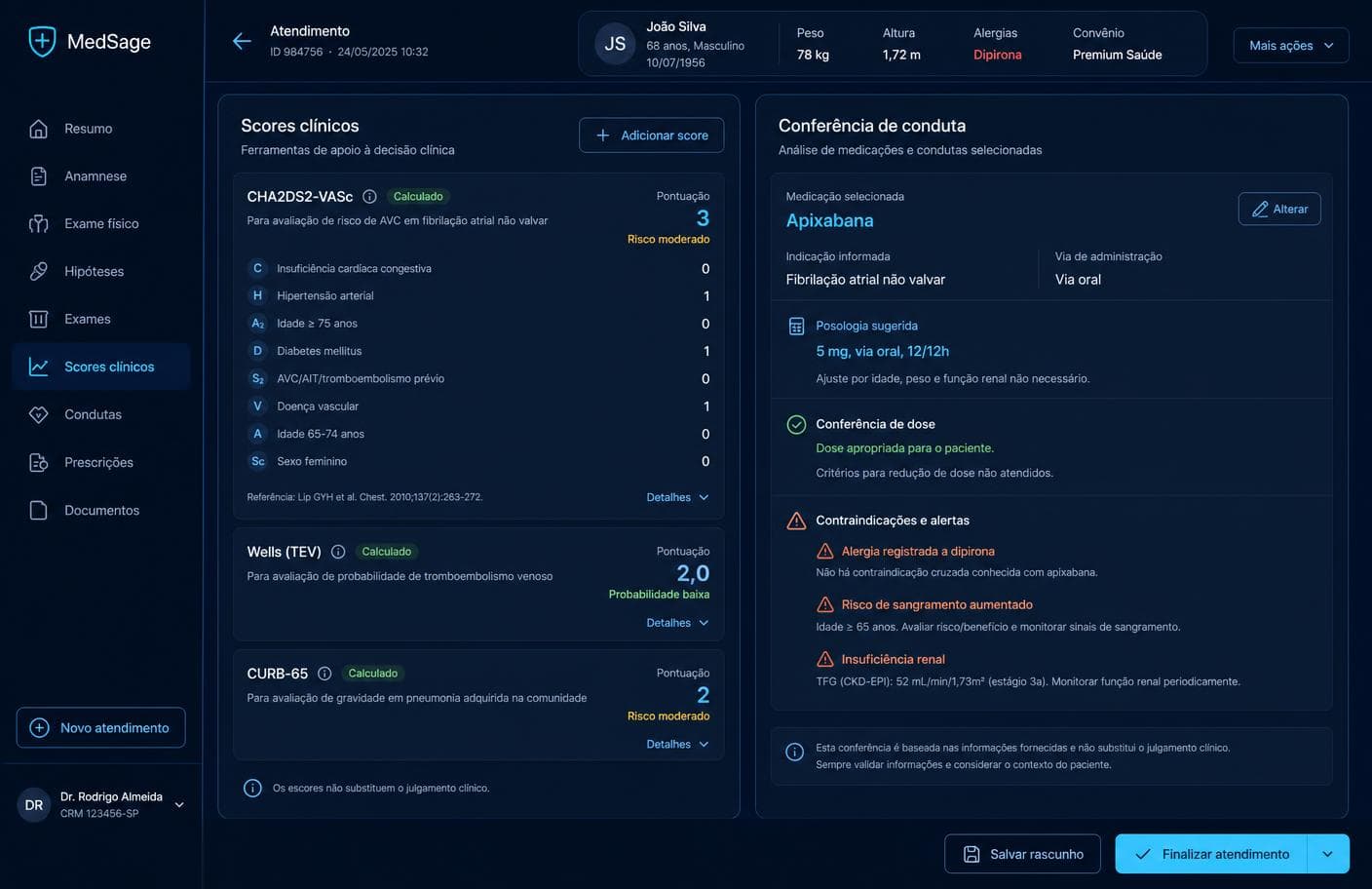Viewport: 1372px width, 889px height.
Task: Click the calculator icon beside Posologia sugerida
Action: [796, 327]
